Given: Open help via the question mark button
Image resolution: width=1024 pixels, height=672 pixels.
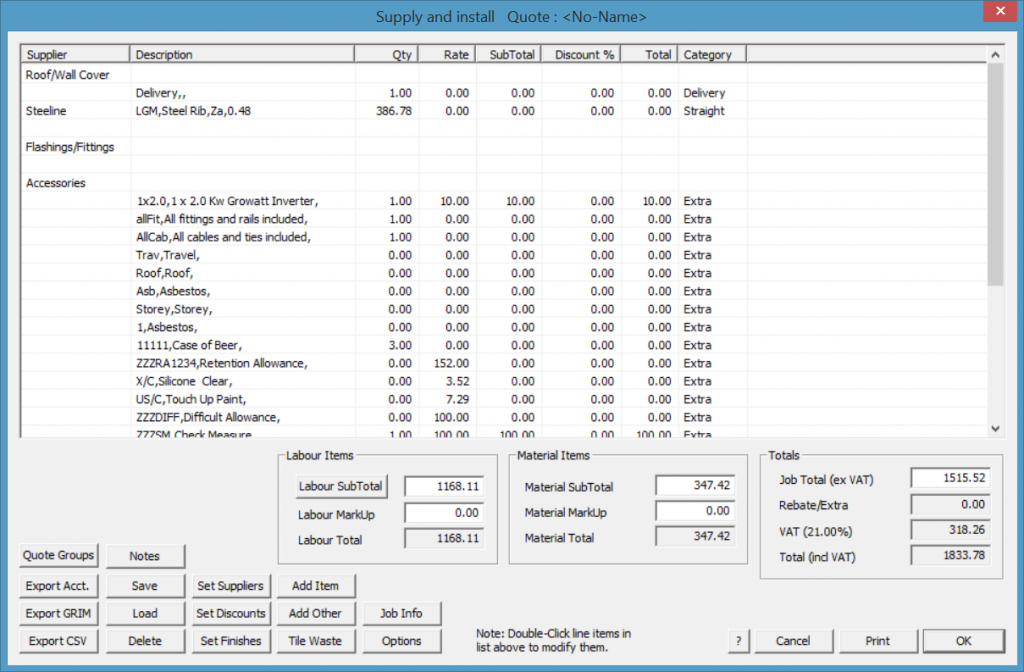Looking at the screenshot, I should (x=738, y=640).
